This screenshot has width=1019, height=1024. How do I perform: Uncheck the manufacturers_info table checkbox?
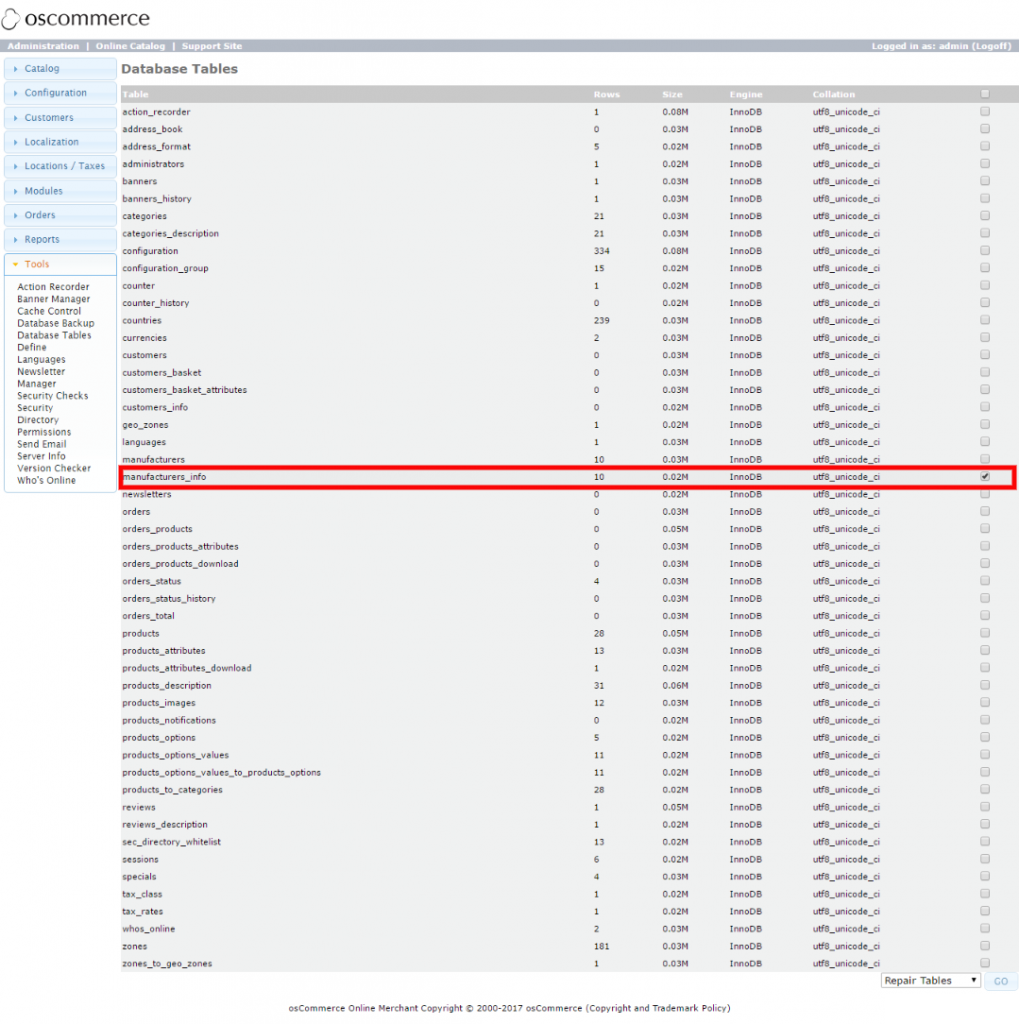(985, 477)
